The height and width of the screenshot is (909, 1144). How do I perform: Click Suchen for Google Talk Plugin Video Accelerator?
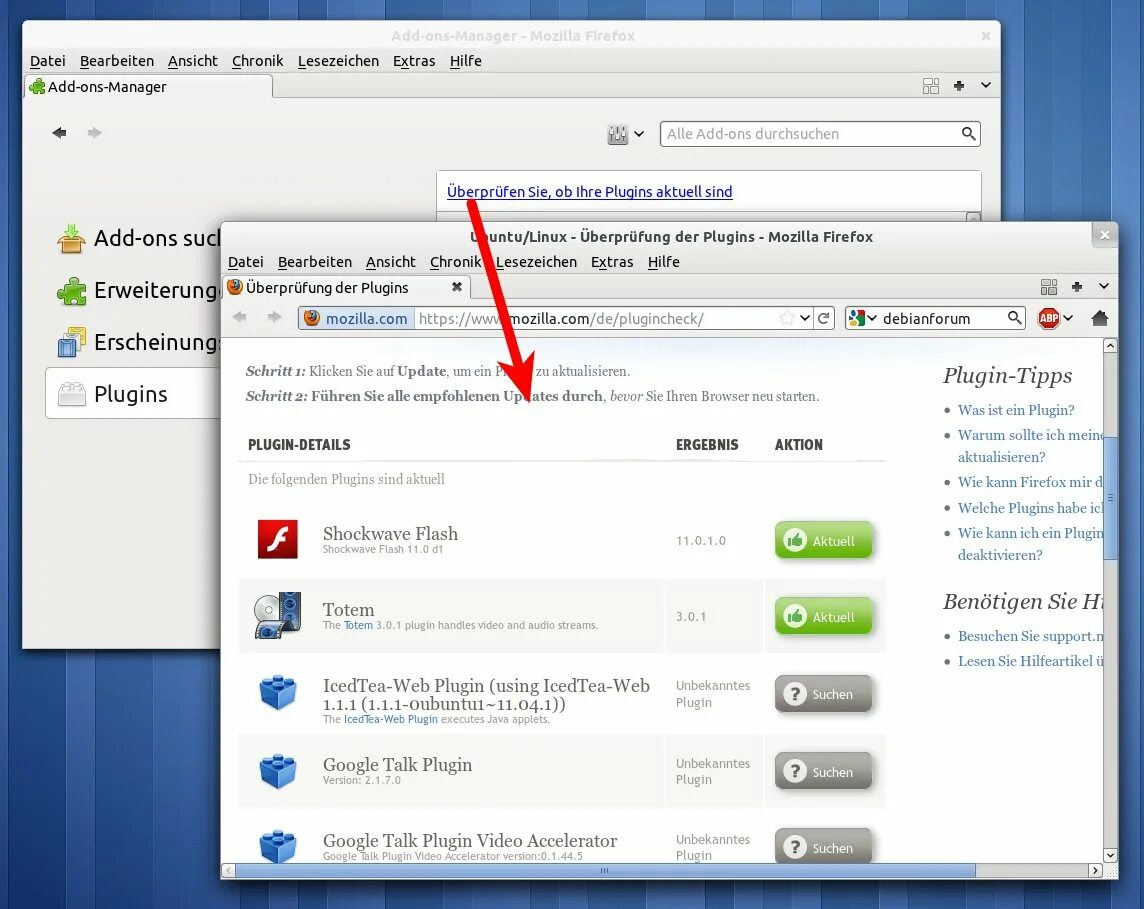(x=823, y=847)
